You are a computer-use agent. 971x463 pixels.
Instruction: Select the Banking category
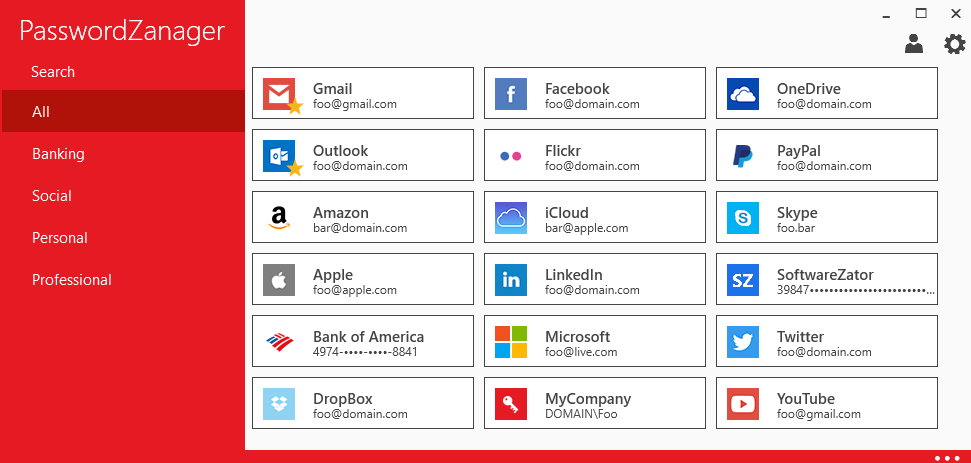tap(123, 154)
